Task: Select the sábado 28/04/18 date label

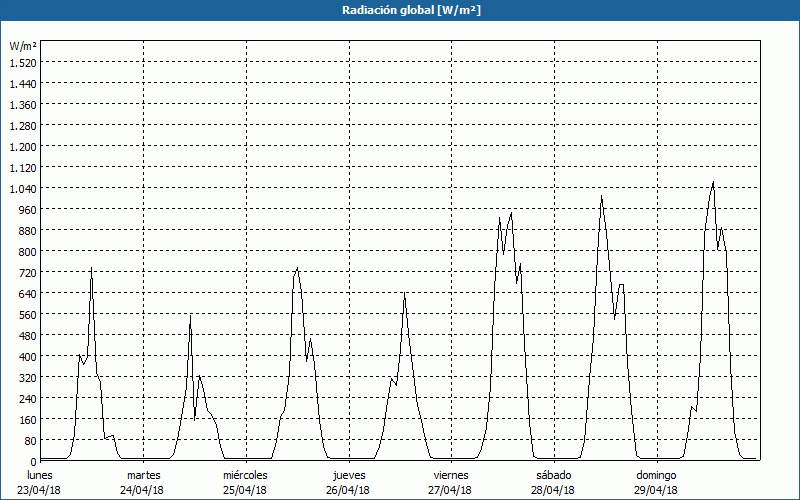Action: [x=553, y=482]
